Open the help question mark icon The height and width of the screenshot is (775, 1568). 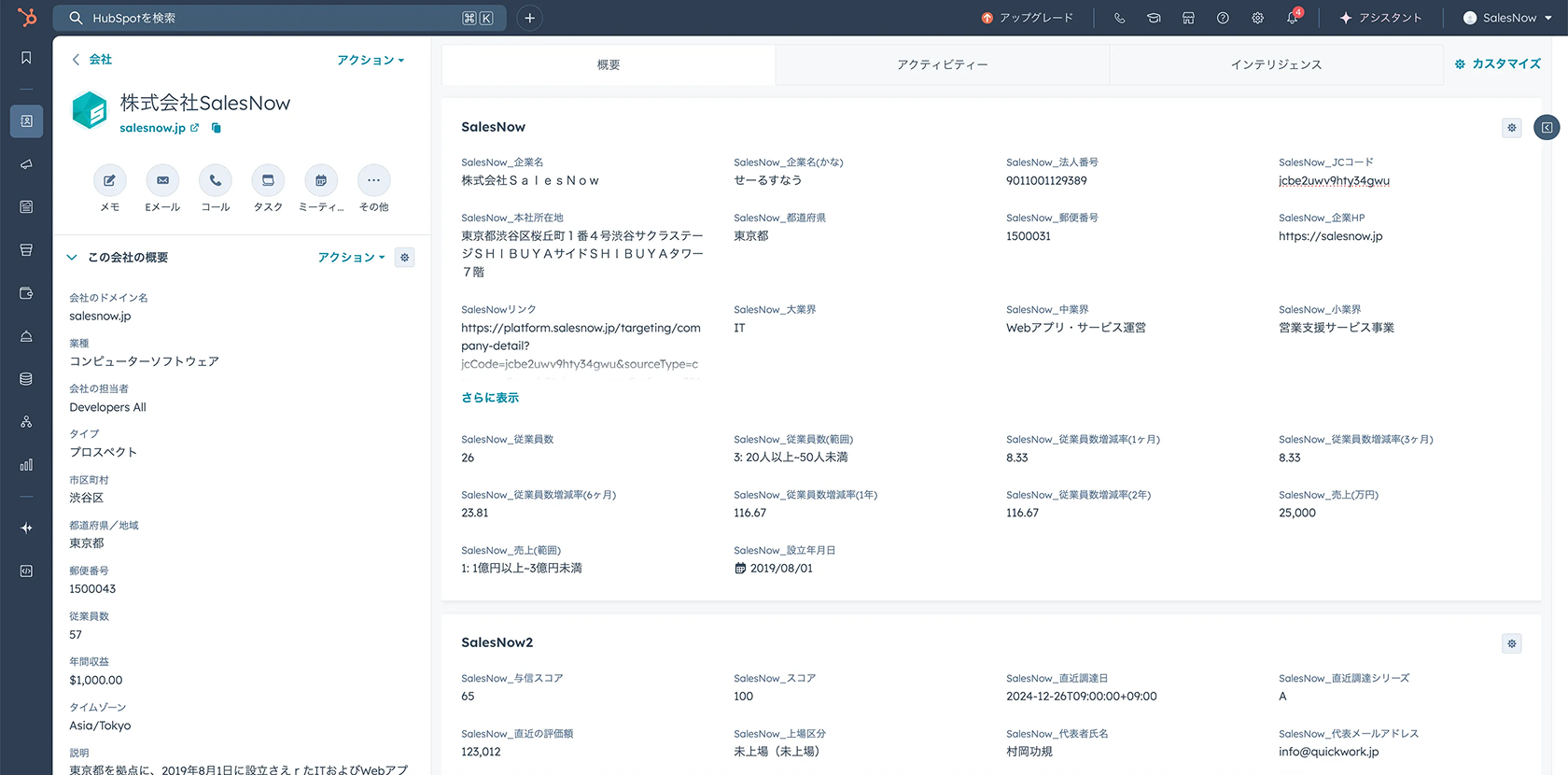point(1223,18)
